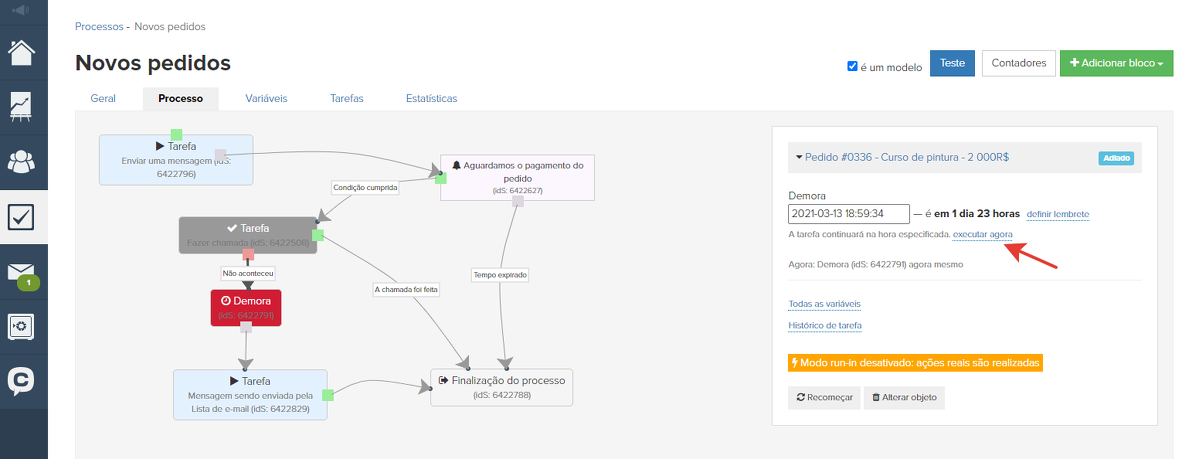Open the 'Todas as variáveis' link
The width and height of the screenshot is (1199, 459).
(x=824, y=304)
